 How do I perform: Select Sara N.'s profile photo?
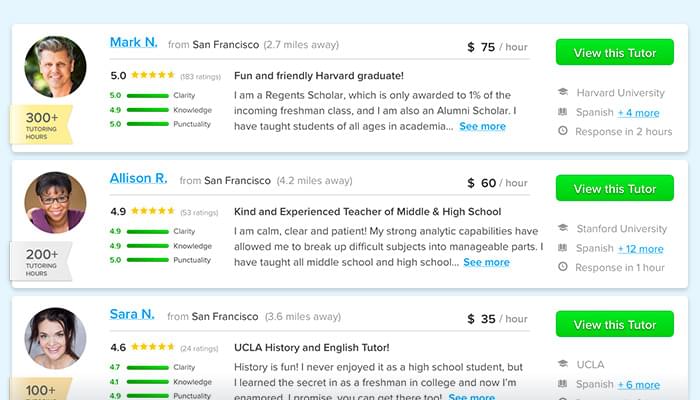[x=55, y=338]
